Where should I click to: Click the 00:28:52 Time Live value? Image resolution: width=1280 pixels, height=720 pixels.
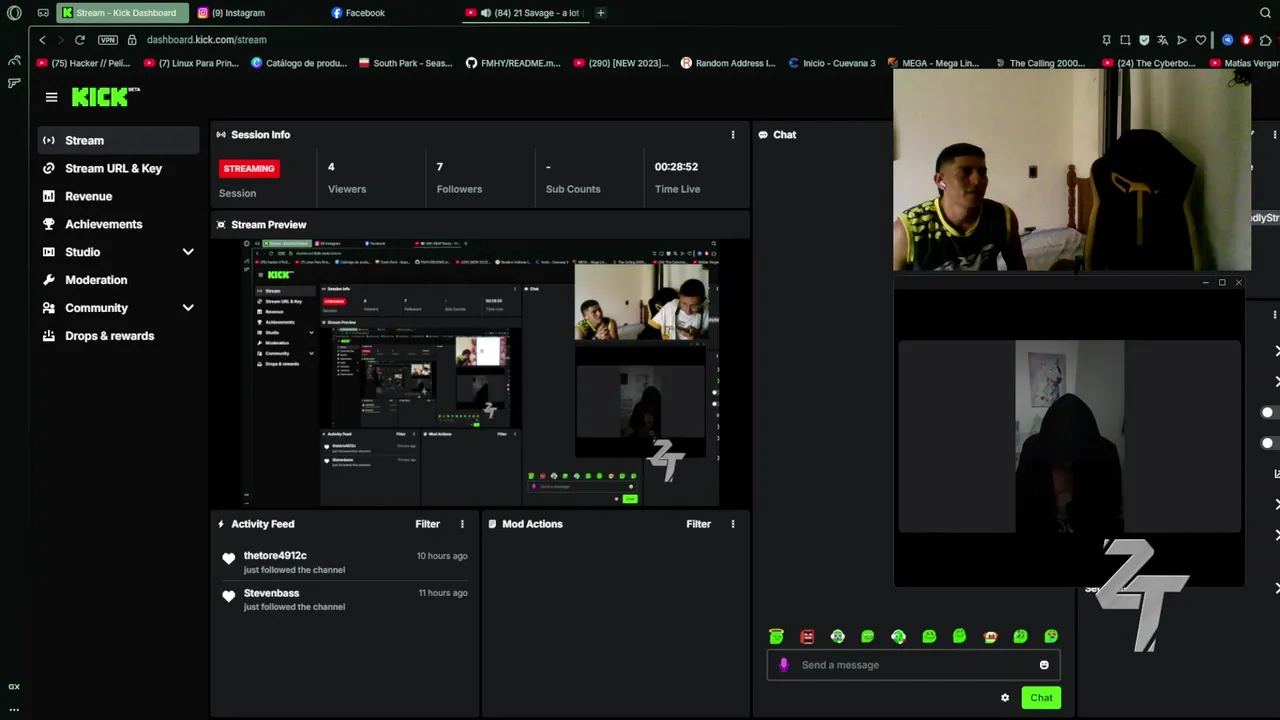coord(676,167)
